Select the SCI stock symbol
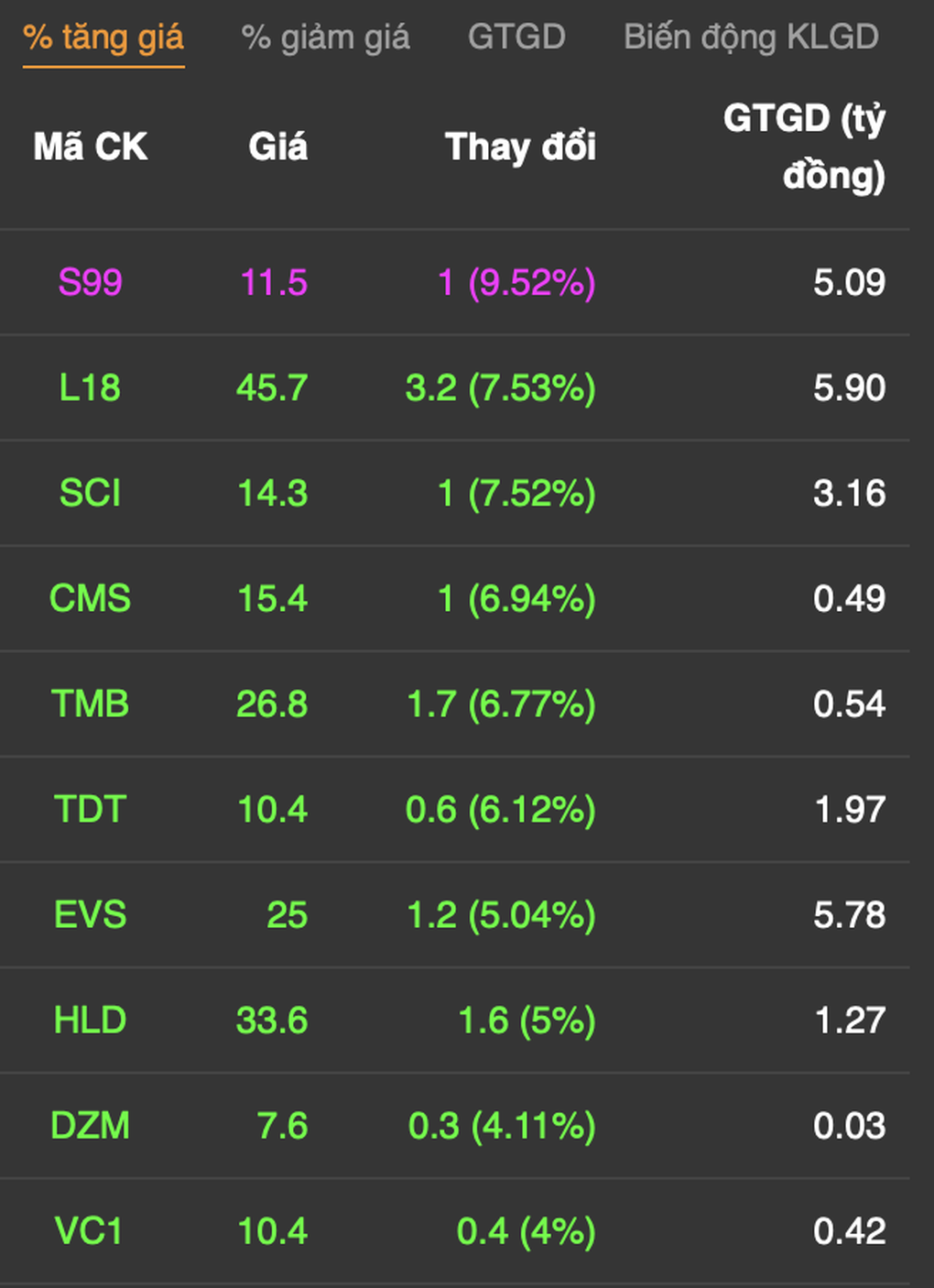The height and width of the screenshot is (1288, 934). click(90, 493)
